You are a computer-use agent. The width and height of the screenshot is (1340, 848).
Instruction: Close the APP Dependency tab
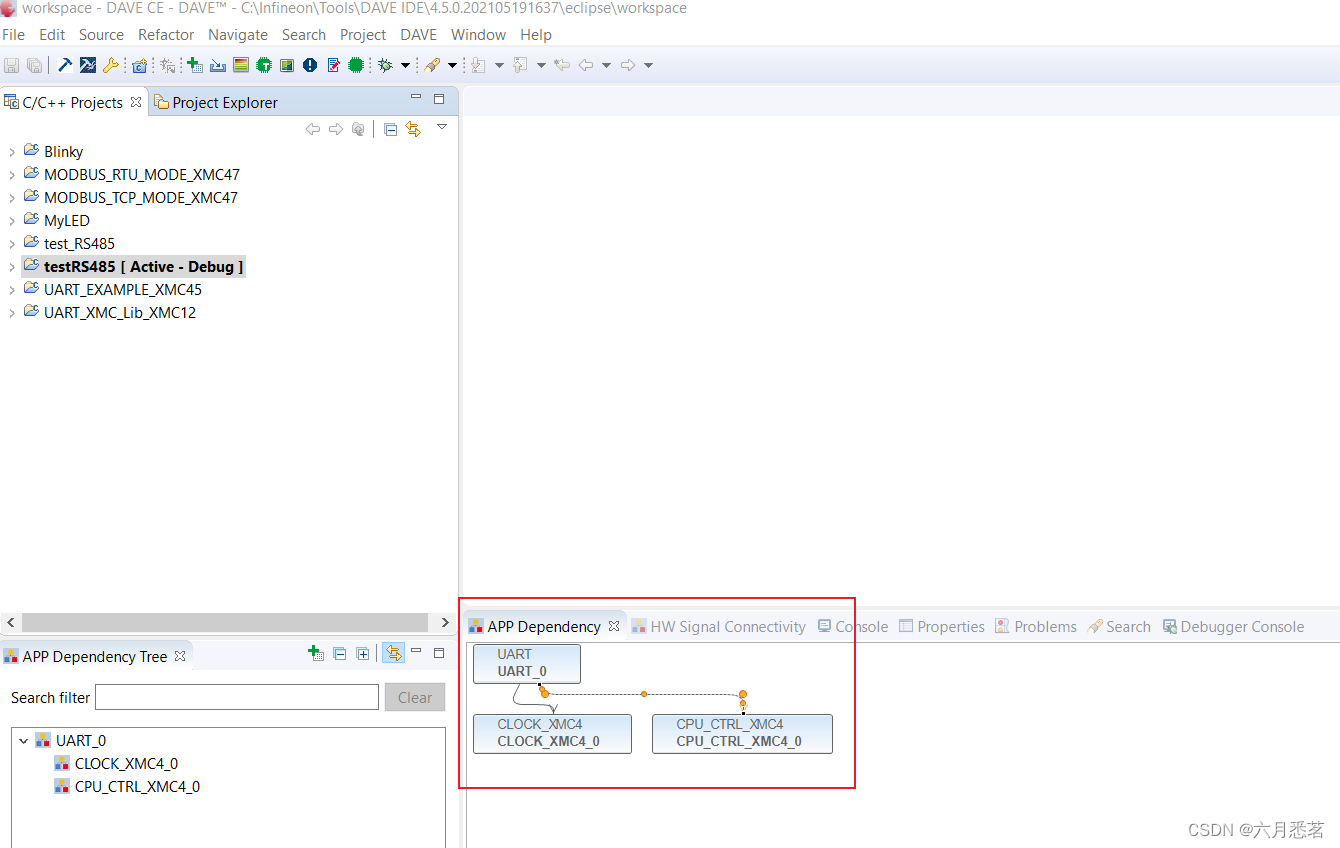[614, 627]
